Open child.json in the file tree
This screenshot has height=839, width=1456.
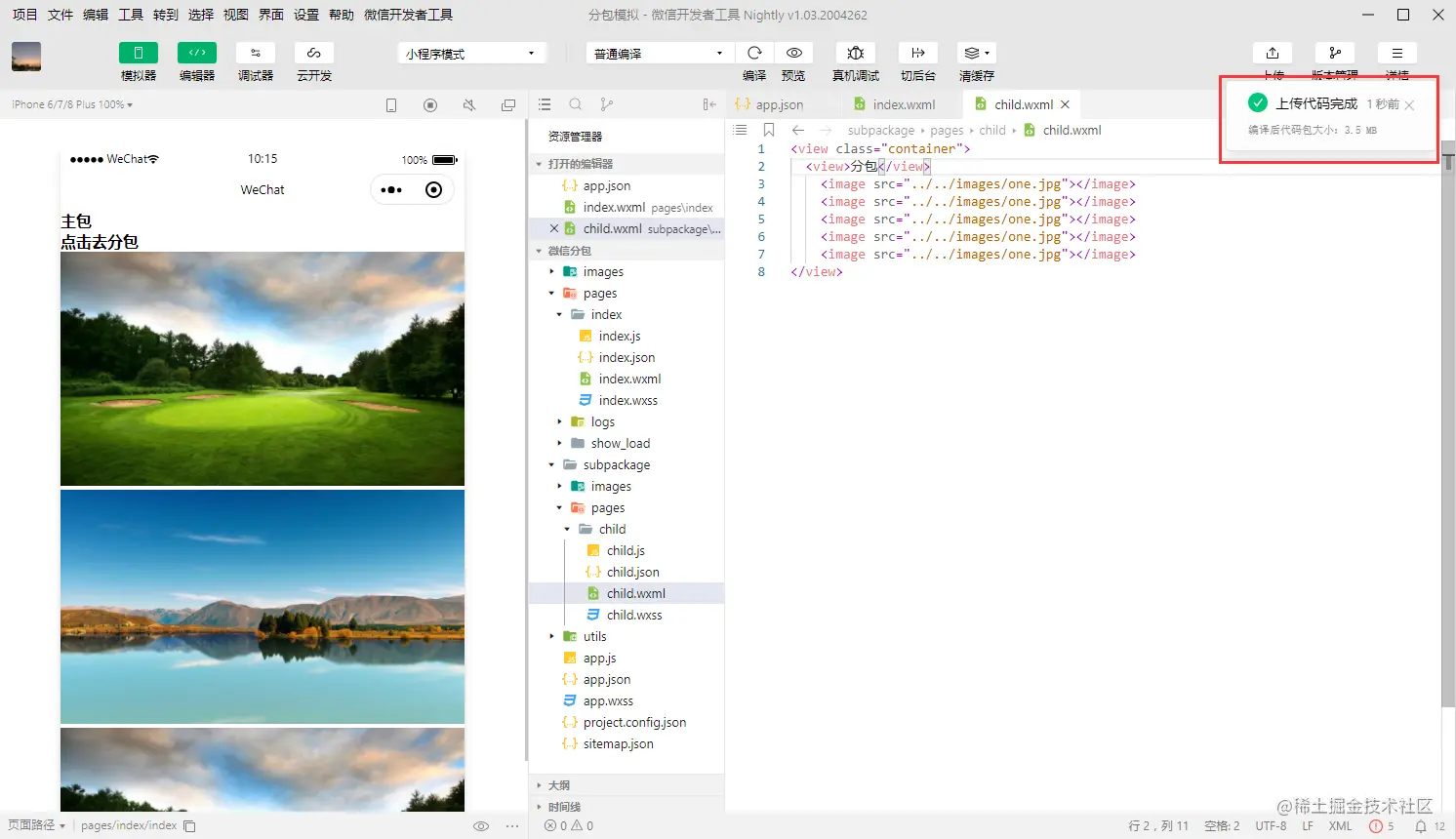[632, 573]
